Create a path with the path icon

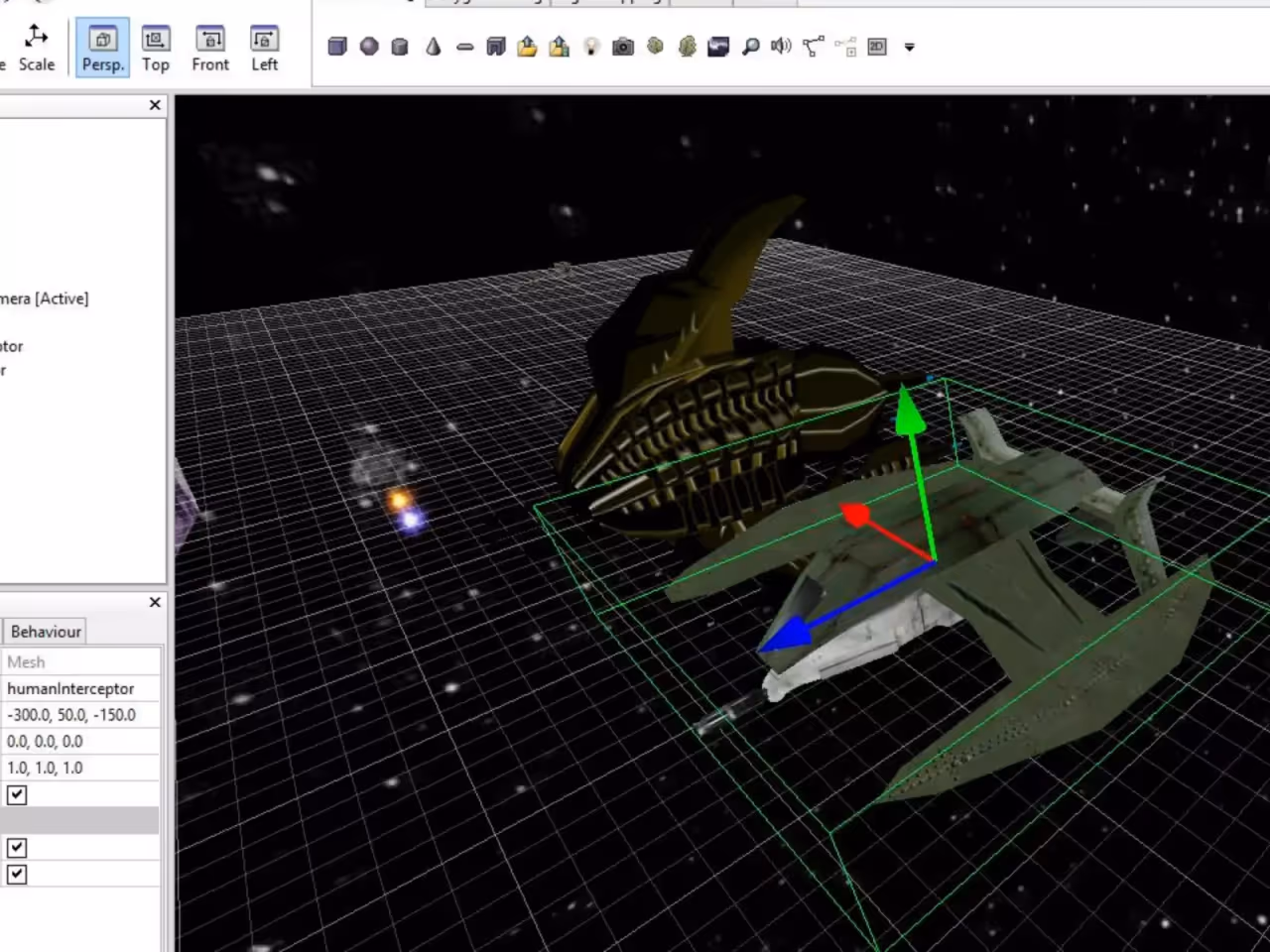pos(814,46)
